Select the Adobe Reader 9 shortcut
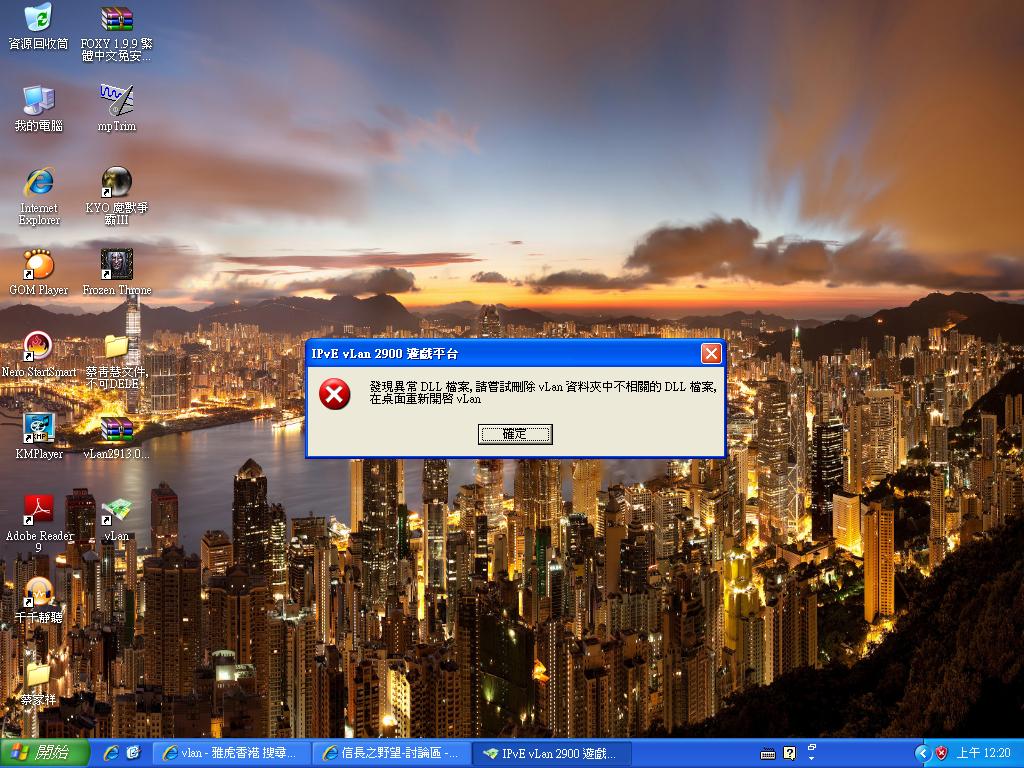Screen dimensions: 1024x768 click(x=38, y=510)
